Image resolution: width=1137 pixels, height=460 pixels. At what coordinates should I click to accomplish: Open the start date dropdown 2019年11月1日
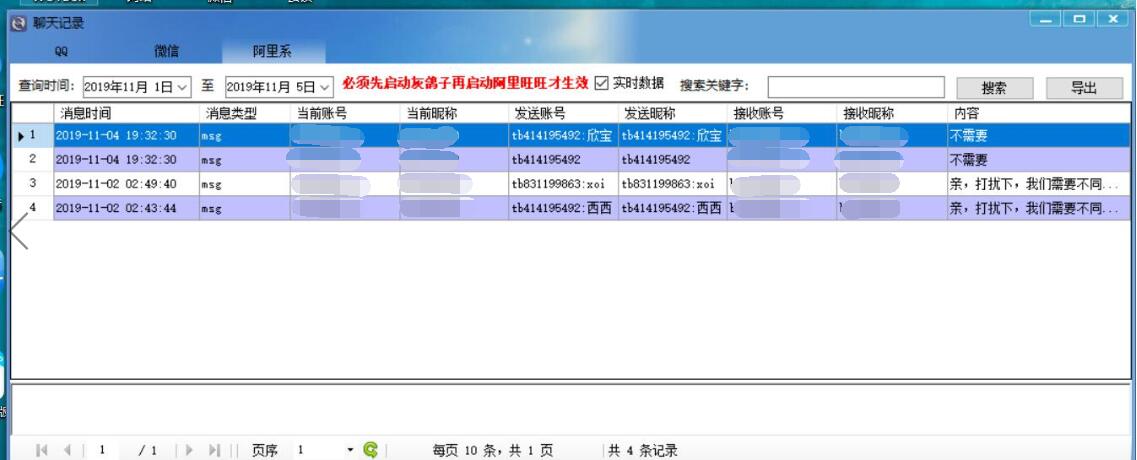182,88
